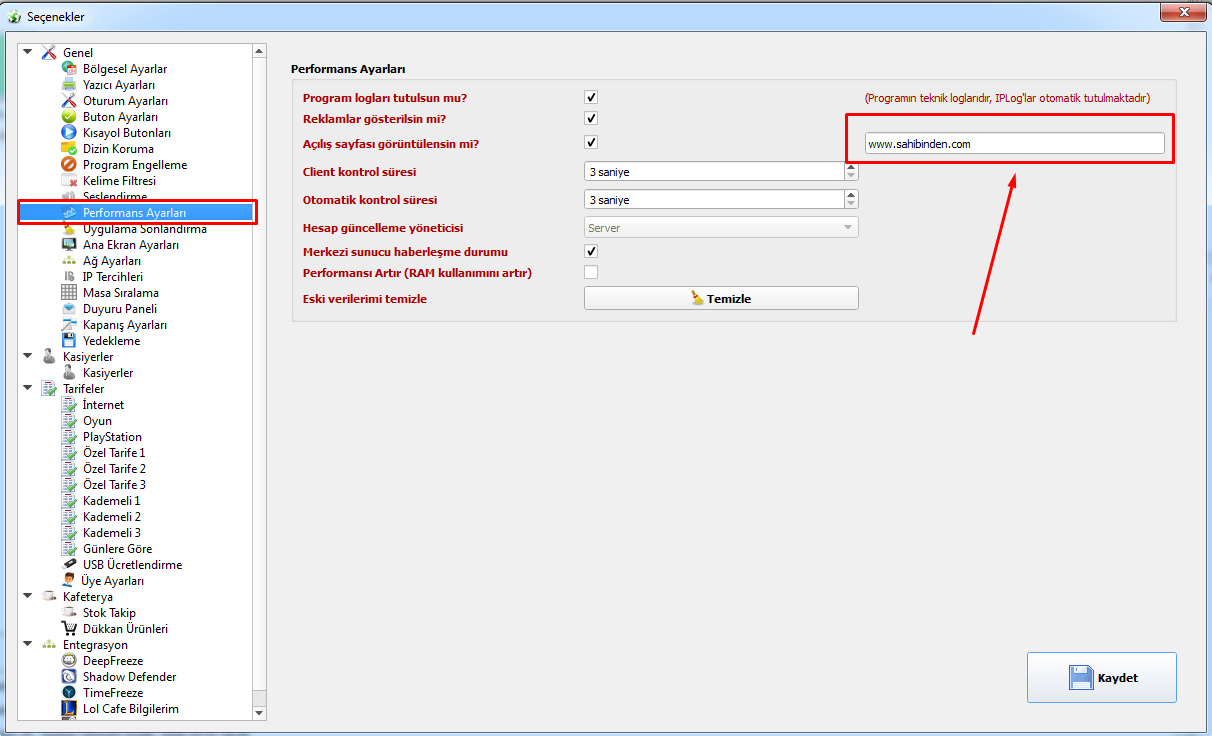This screenshot has width=1212, height=736.
Task: Click the monitor icon beside Ana Ekran Ayarları
Action: (x=69, y=245)
